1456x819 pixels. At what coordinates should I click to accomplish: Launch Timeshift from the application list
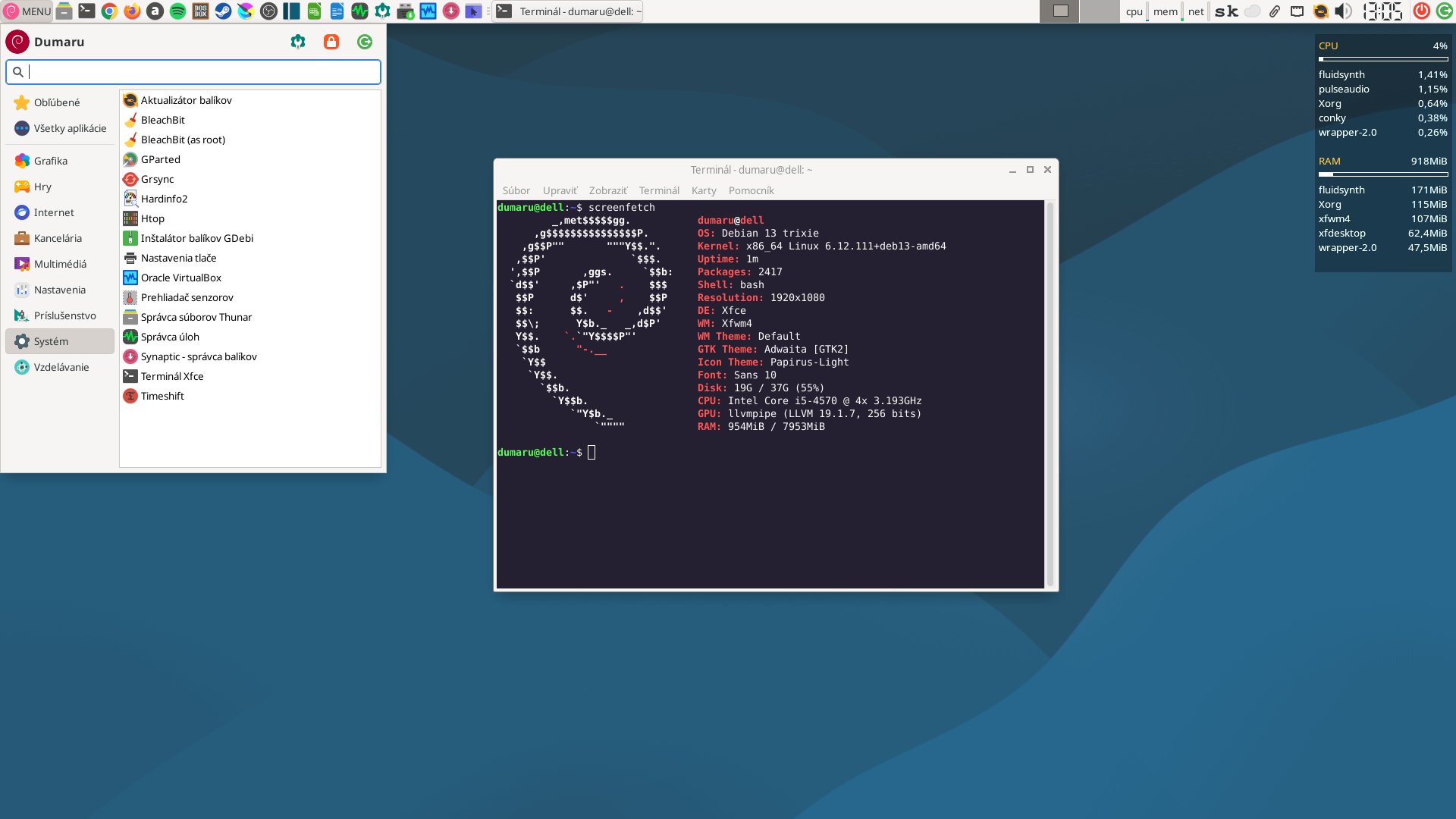(250, 396)
